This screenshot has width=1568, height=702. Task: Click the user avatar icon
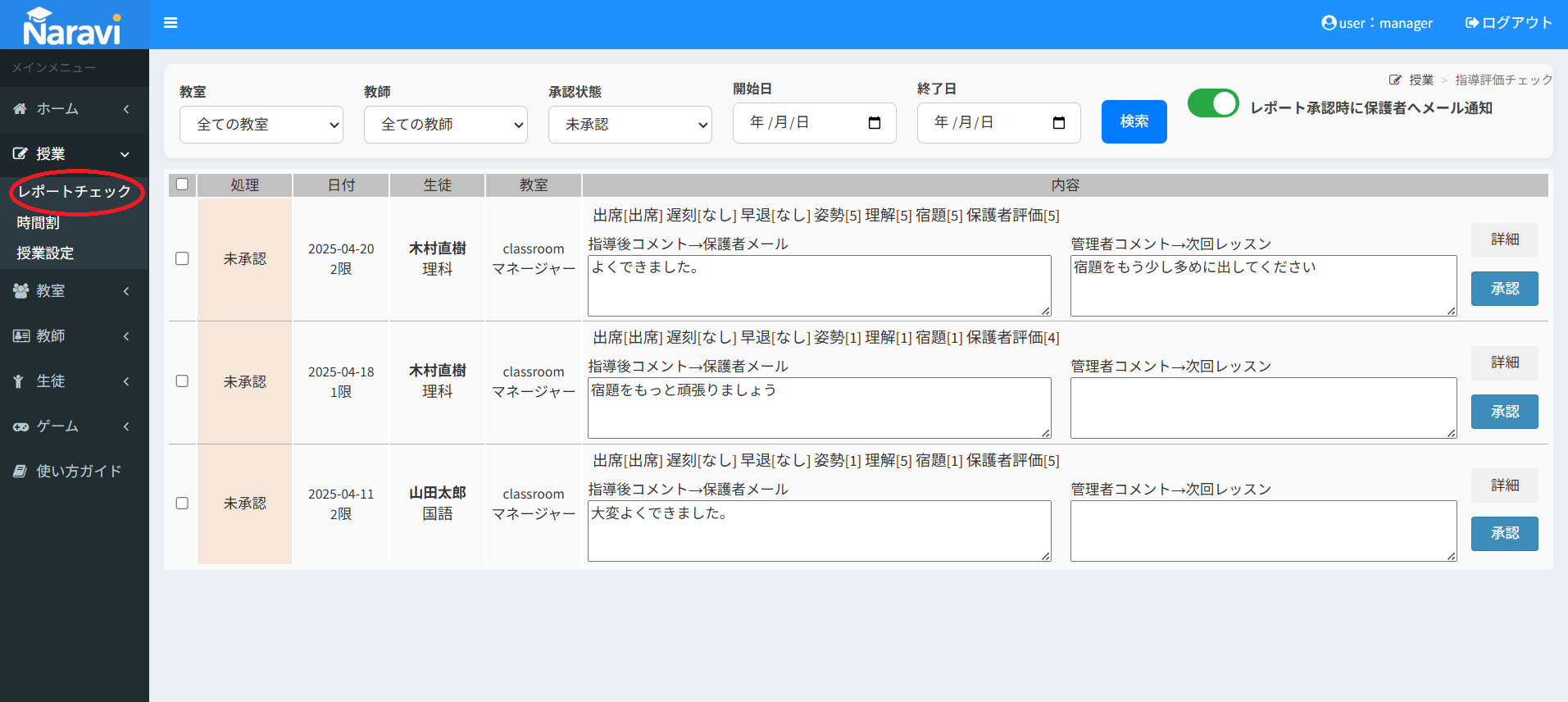pos(1329,23)
